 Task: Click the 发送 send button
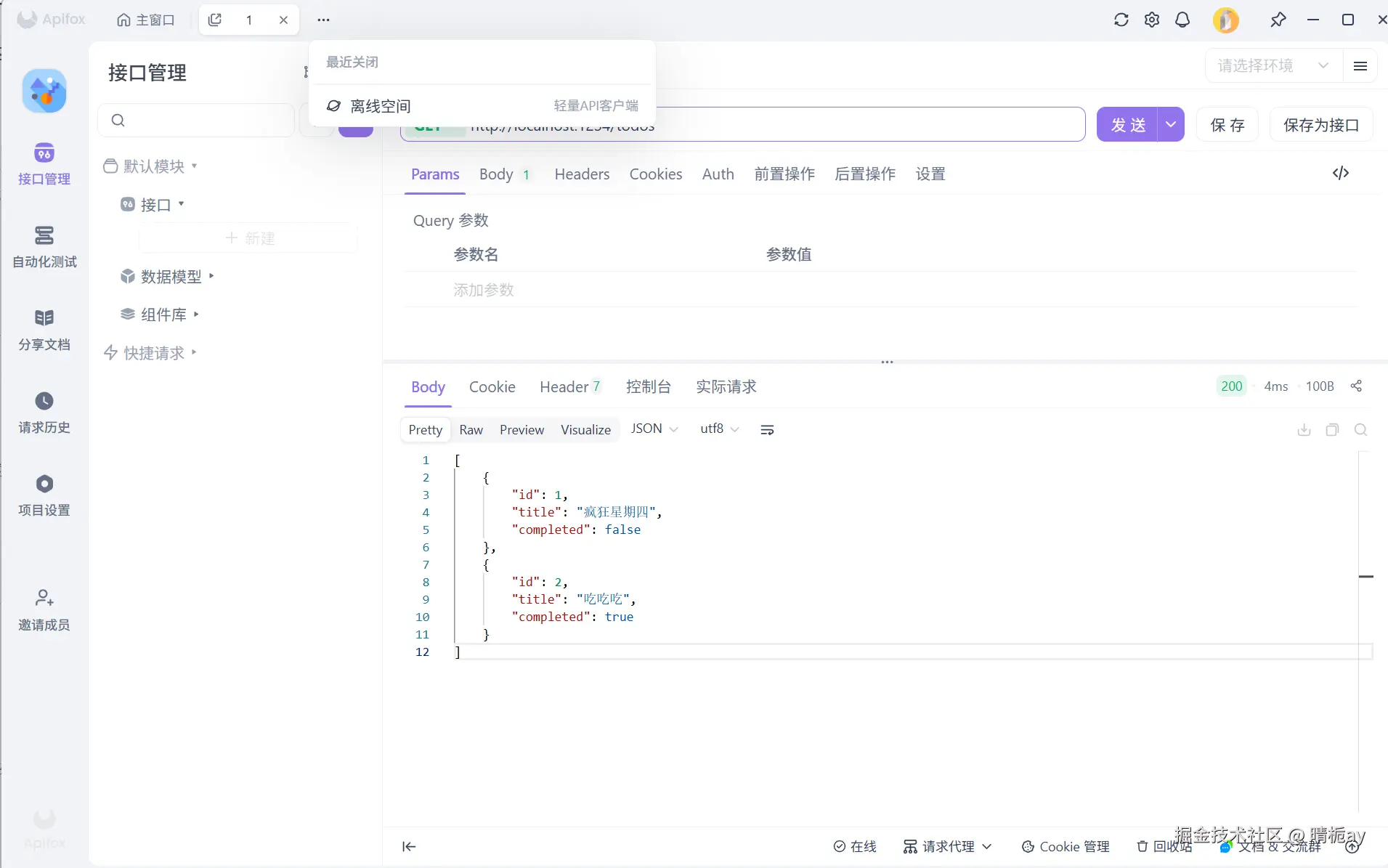pyautogui.click(x=1127, y=124)
